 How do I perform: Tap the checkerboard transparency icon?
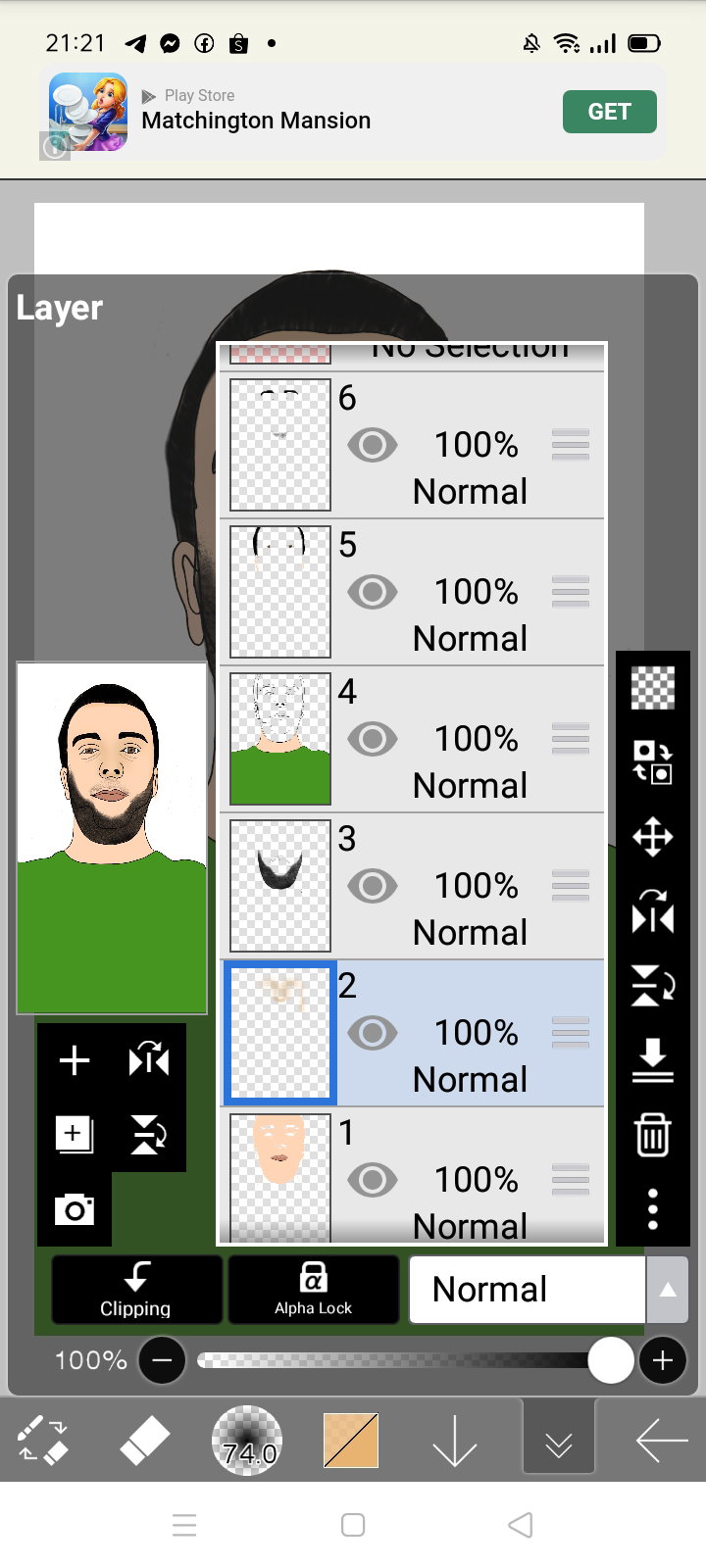(652, 688)
